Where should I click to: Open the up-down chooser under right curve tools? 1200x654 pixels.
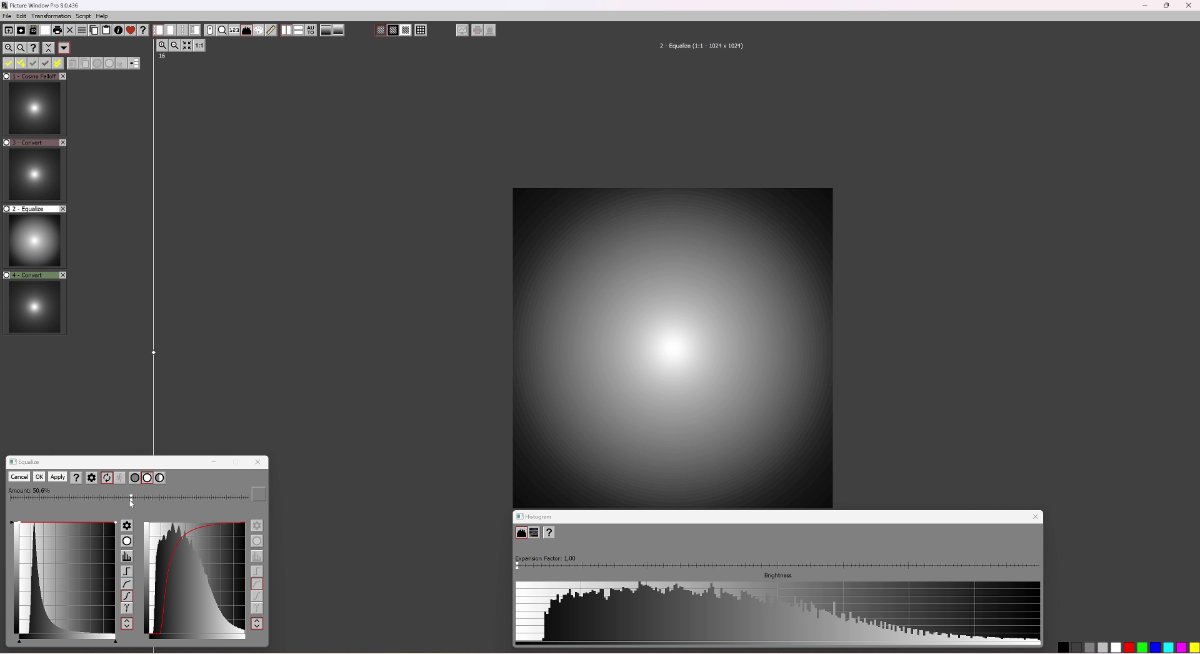click(257, 623)
